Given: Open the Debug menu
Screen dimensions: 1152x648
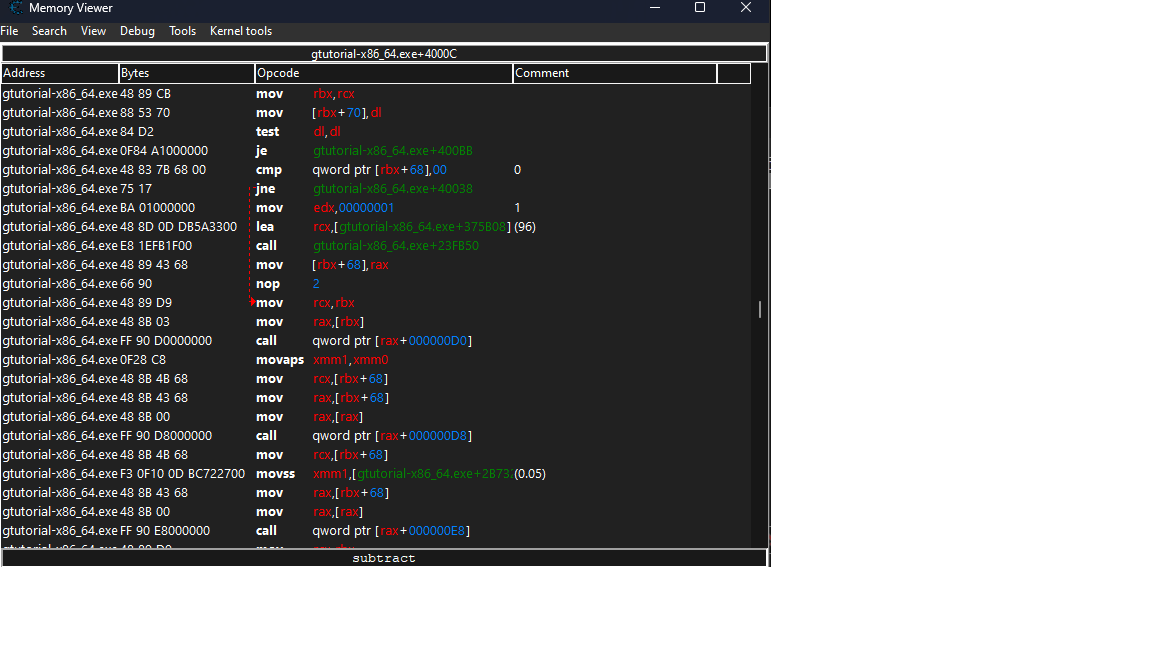Looking at the screenshot, I should coord(137,31).
